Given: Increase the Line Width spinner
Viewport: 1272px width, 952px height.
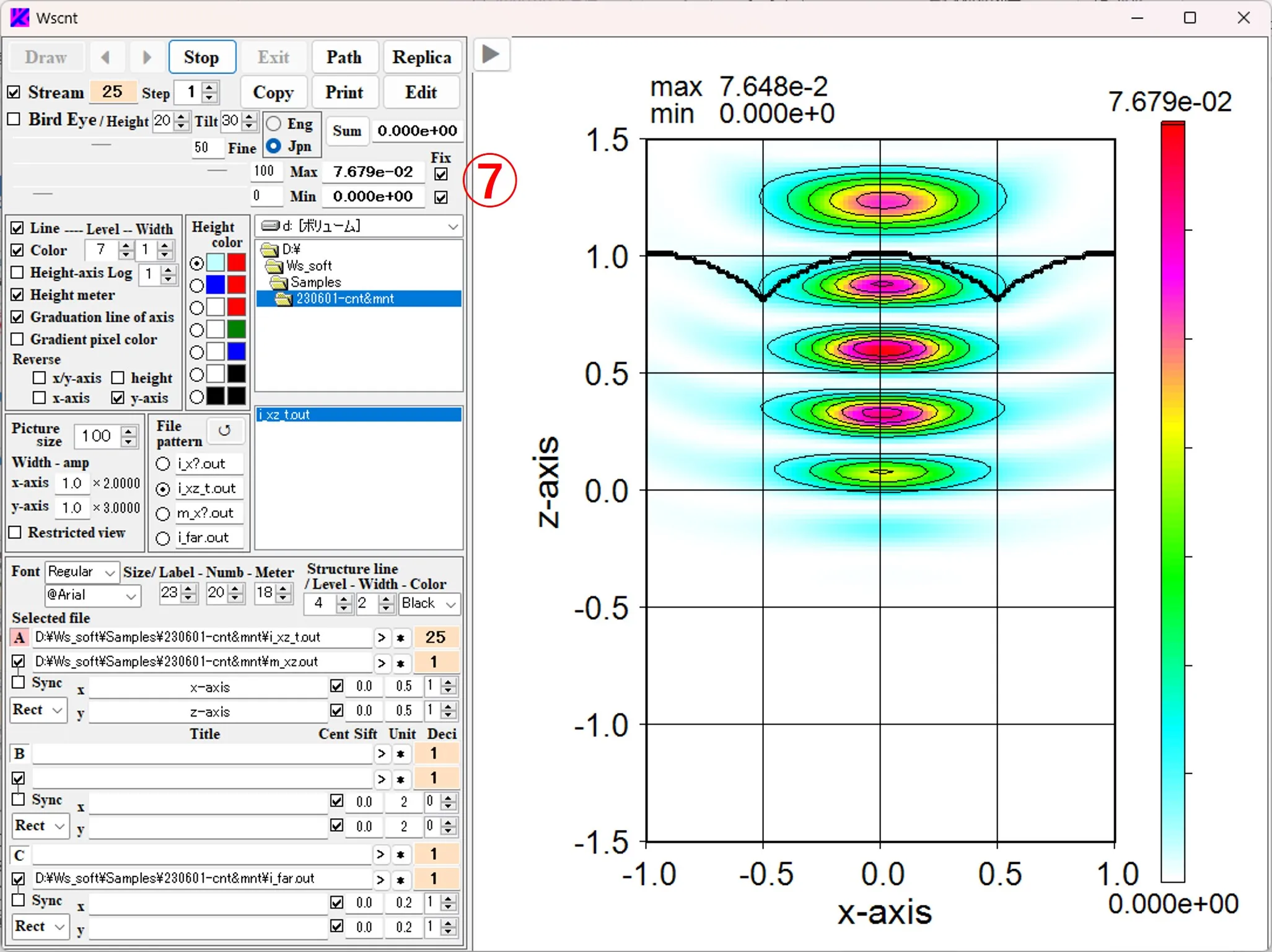Looking at the screenshot, I should 164,245.
